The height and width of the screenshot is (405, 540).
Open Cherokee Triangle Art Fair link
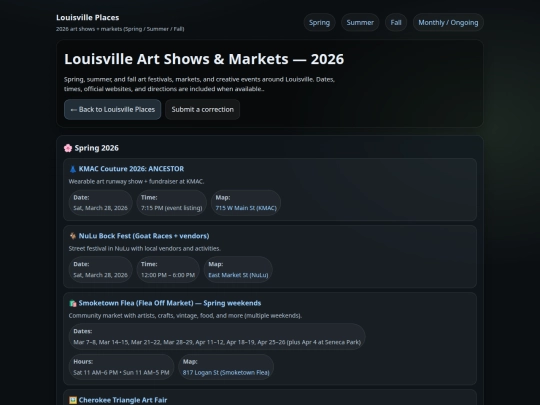[123, 400]
